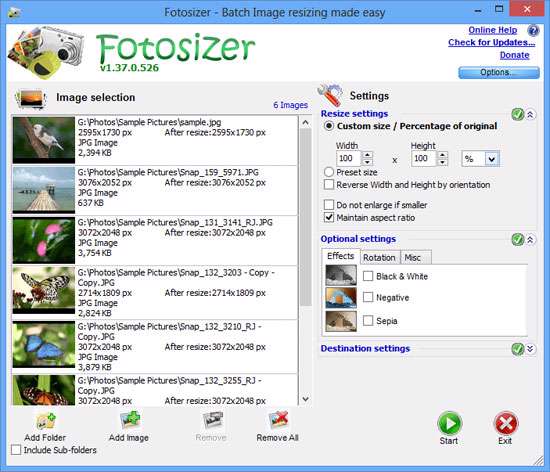Click the Destination settings heading

[x=365, y=349]
